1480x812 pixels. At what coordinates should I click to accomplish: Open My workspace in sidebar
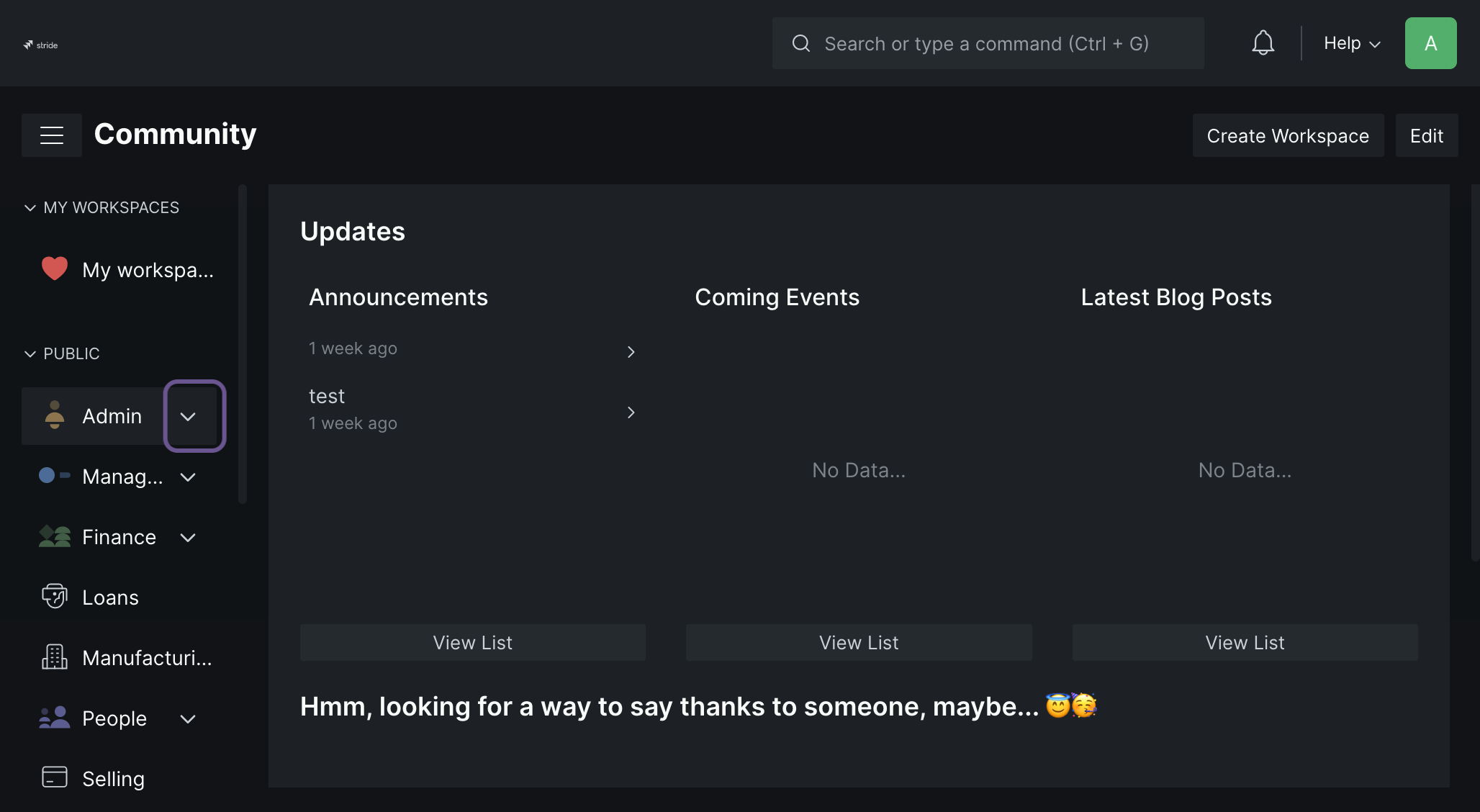pos(148,270)
